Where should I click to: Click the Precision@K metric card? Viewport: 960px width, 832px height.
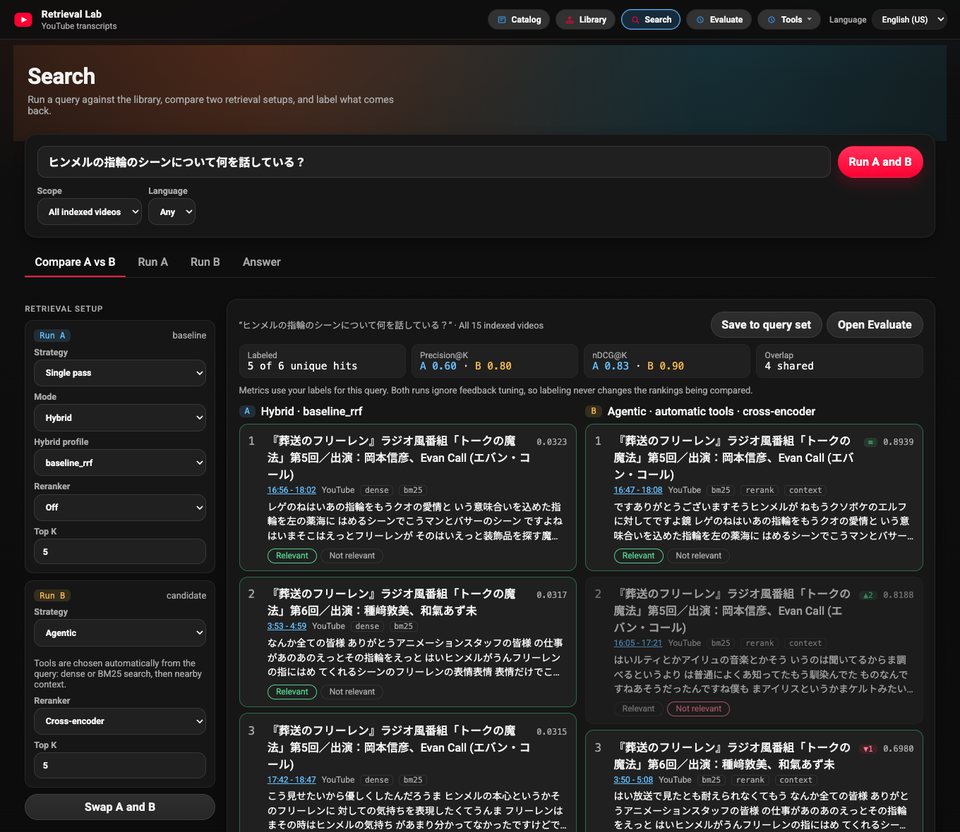[495, 361]
